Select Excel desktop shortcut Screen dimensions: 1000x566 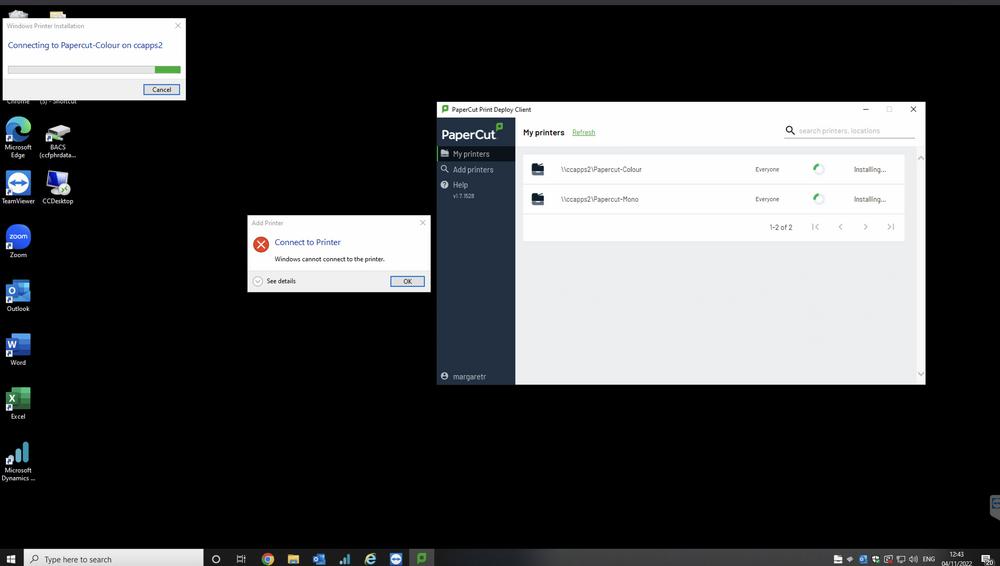coord(18,403)
